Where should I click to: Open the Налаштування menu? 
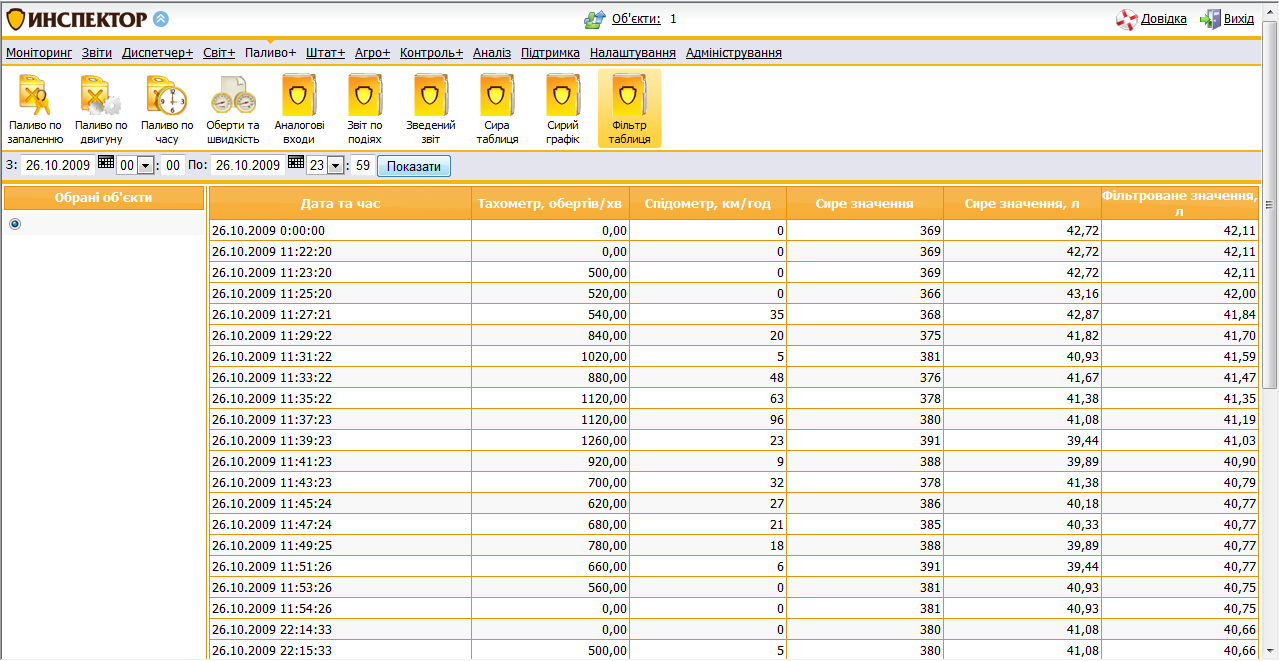pos(633,53)
